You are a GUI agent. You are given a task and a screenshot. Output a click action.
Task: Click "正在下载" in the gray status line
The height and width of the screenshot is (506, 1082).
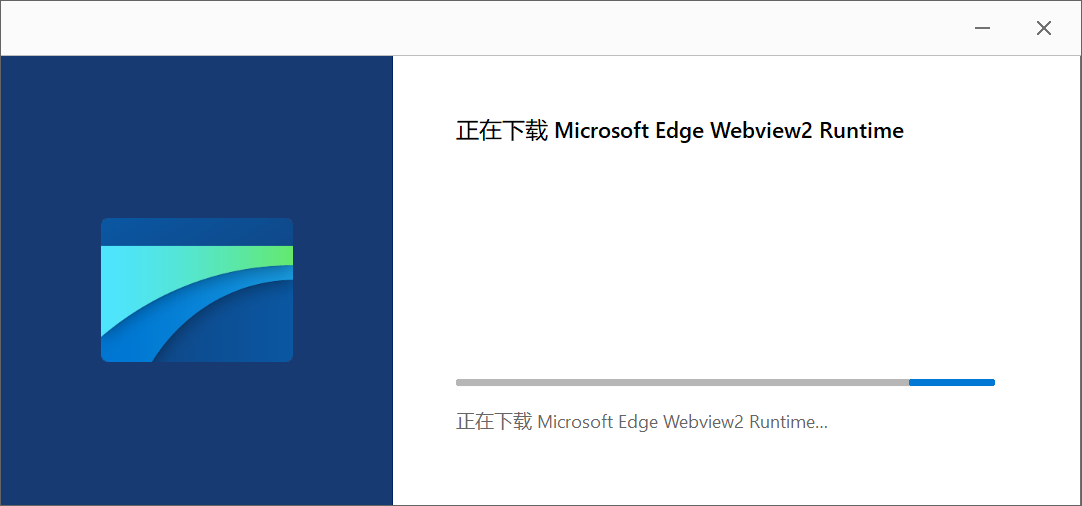pos(494,422)
